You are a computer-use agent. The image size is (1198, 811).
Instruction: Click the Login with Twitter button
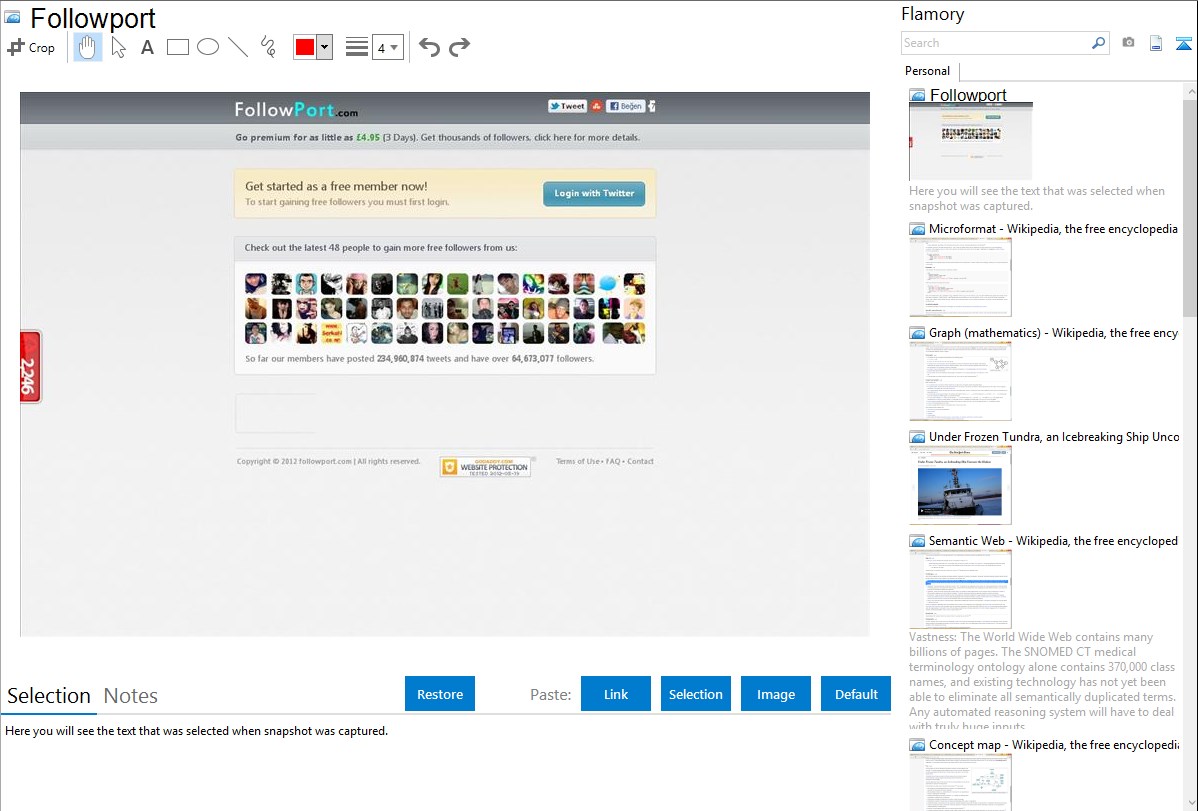(594, 193)
